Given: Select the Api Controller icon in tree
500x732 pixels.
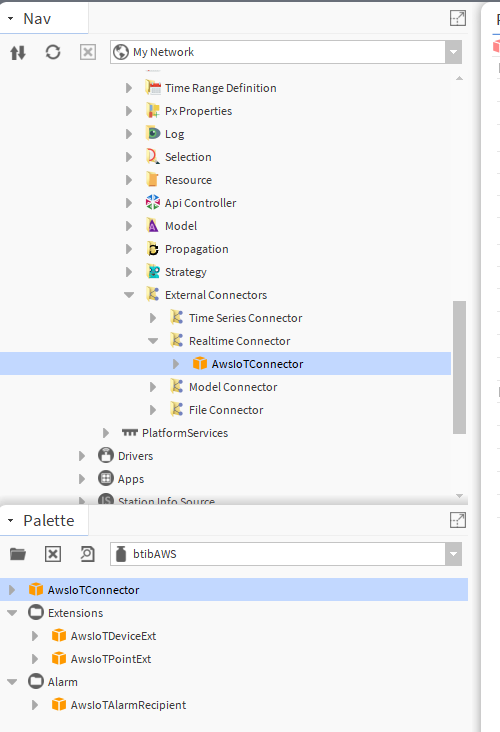Looking at the screenshot, I should (153, 203).
